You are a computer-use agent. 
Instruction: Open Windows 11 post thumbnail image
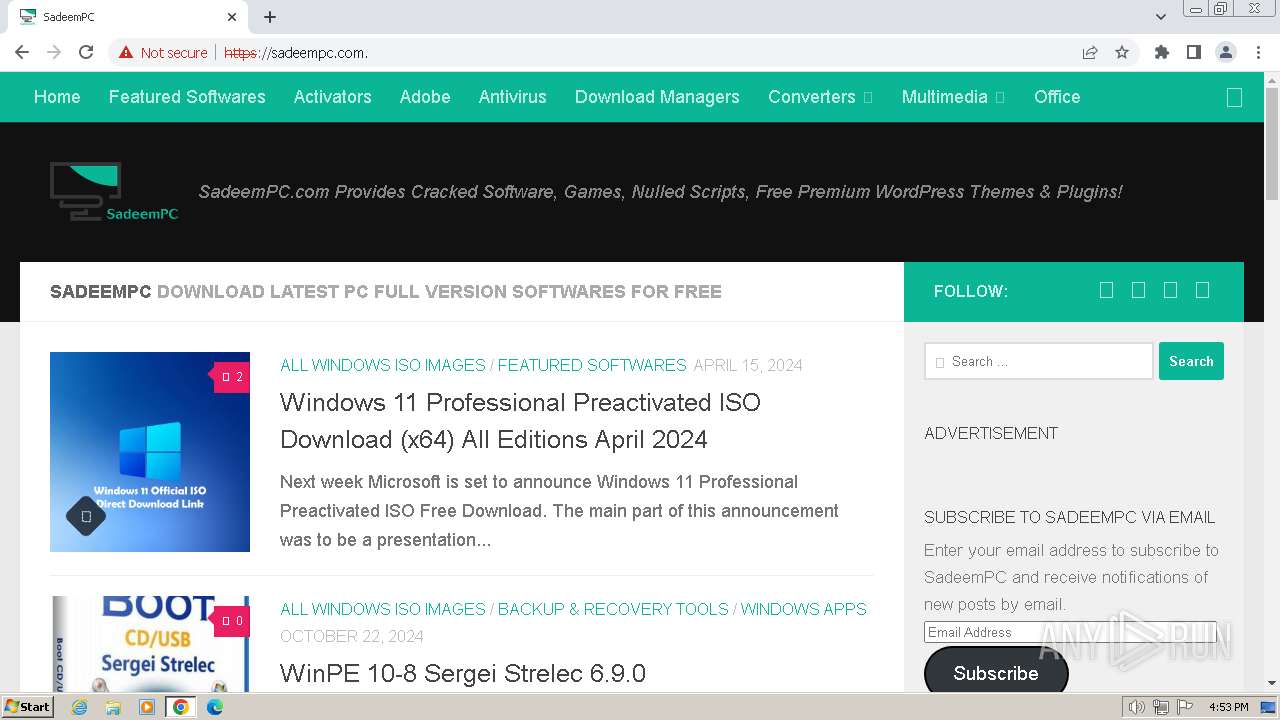(150, 452)
